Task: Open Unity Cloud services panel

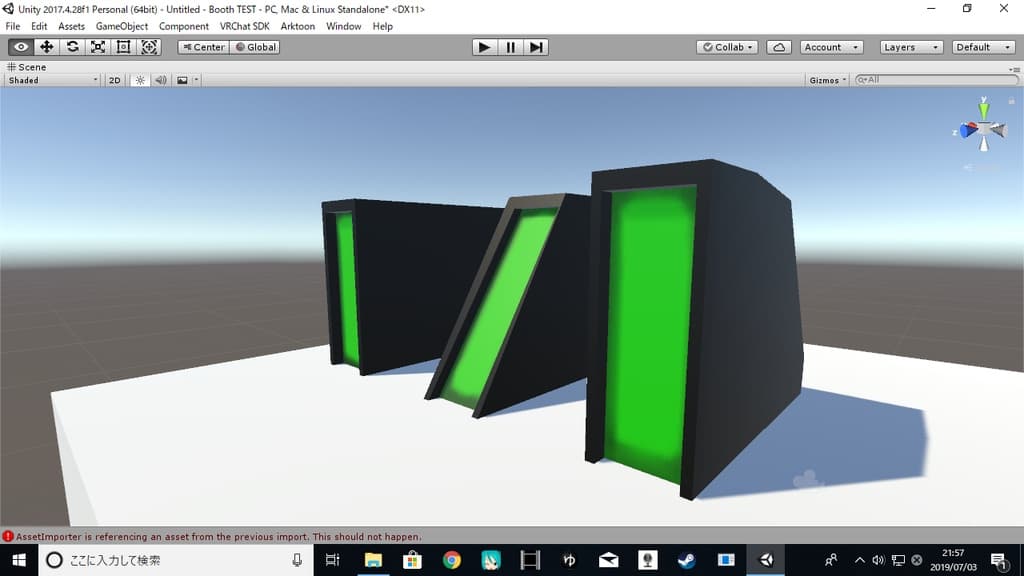Action: (x=780, y=47)
